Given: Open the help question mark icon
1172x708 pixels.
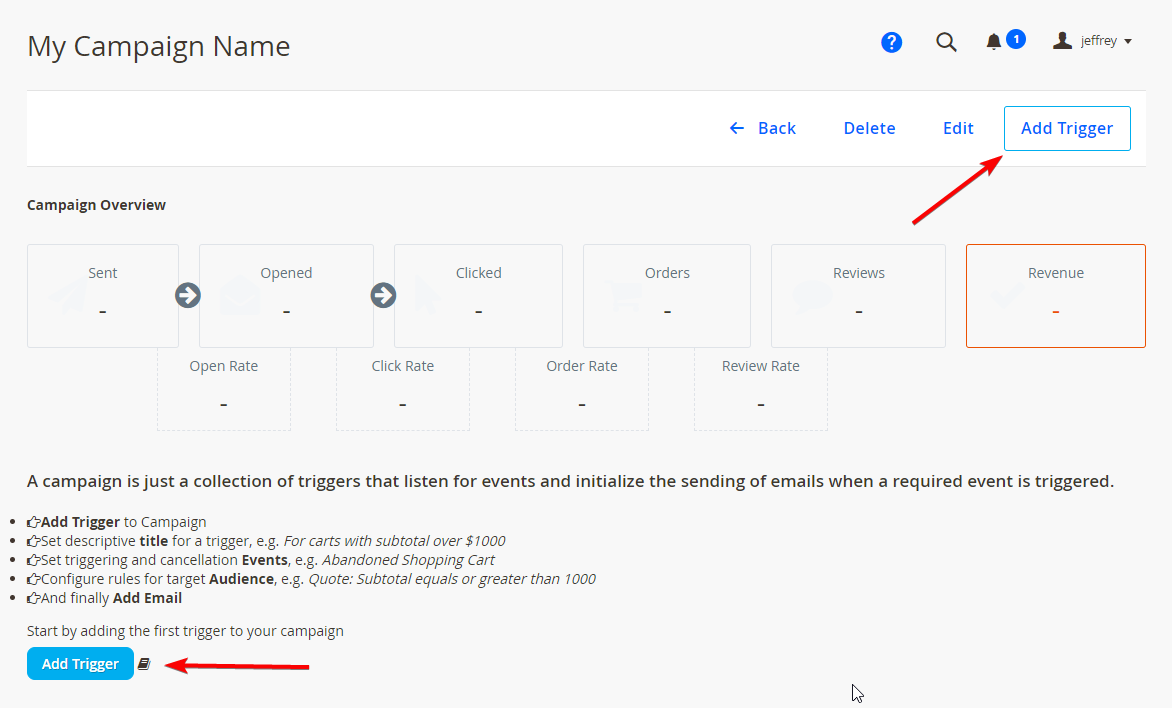Looking at the screenshot, I should click(x=891, y=42).
